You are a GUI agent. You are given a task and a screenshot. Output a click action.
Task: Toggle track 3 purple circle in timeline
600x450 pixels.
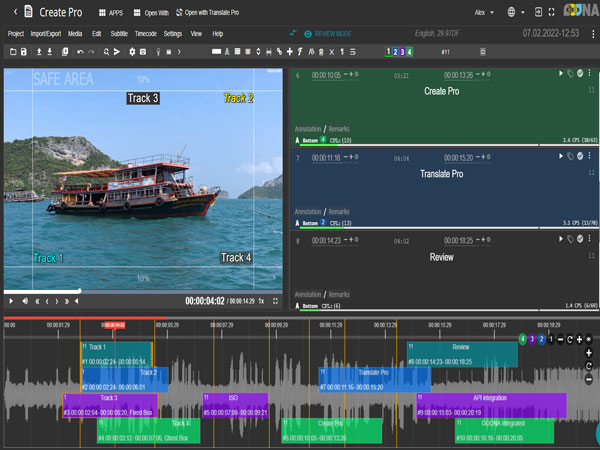tap(532, 339)
